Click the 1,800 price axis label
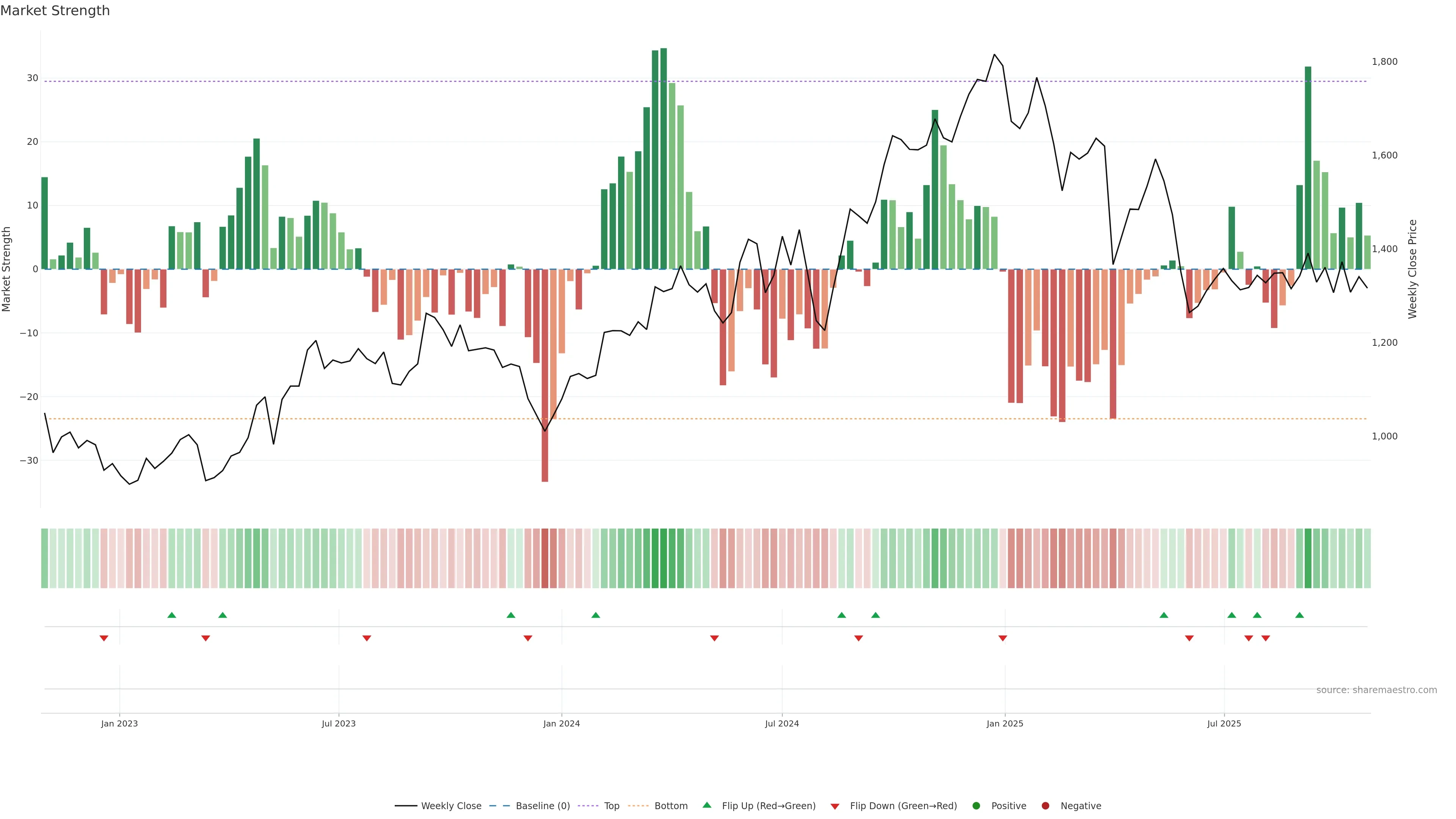The height and width of the screenshot is (819, 1456). click(1384, 61)
